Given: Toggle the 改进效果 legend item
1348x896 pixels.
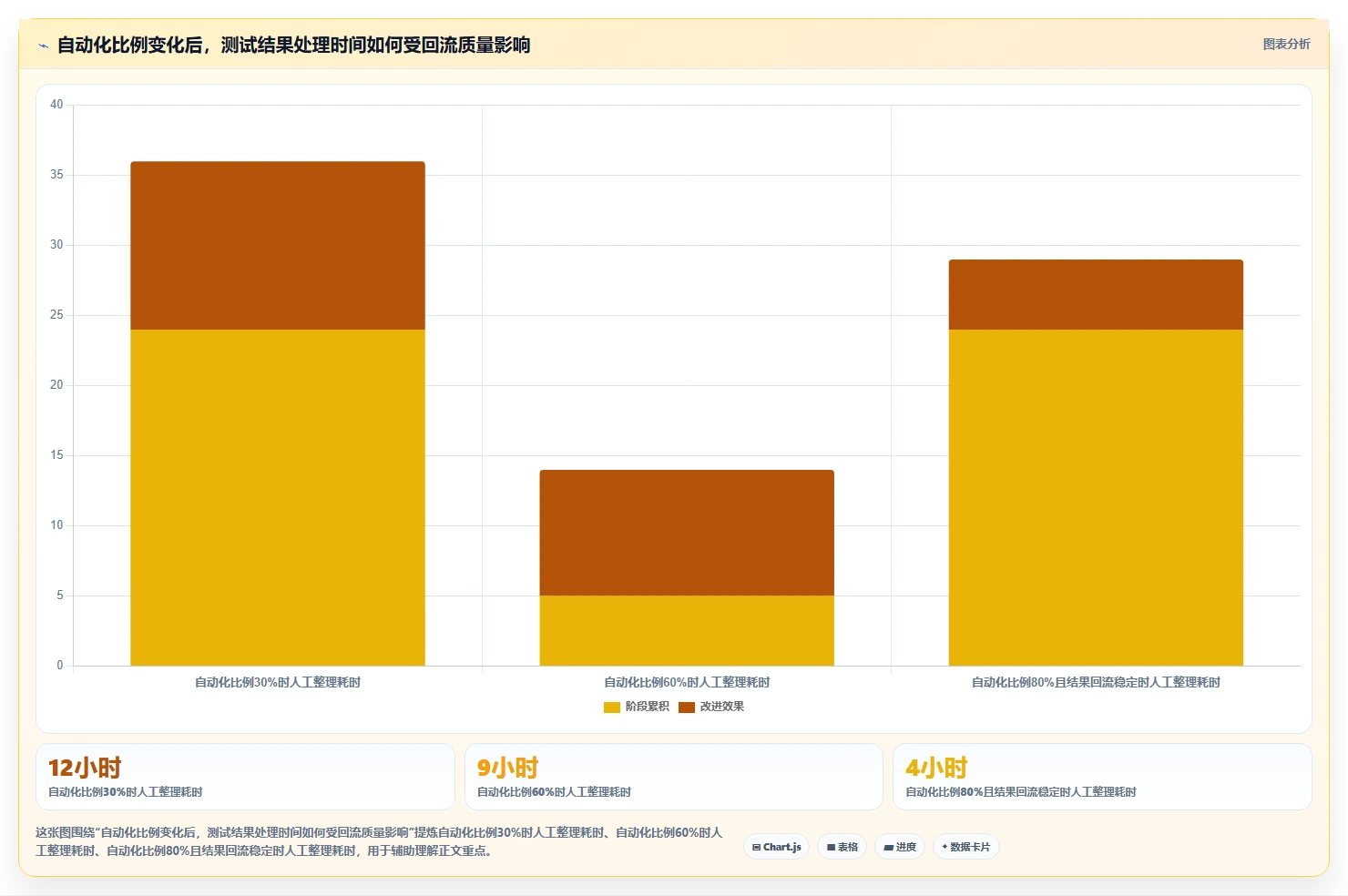Looking at the screenshot, I should (x=711, y=707).
